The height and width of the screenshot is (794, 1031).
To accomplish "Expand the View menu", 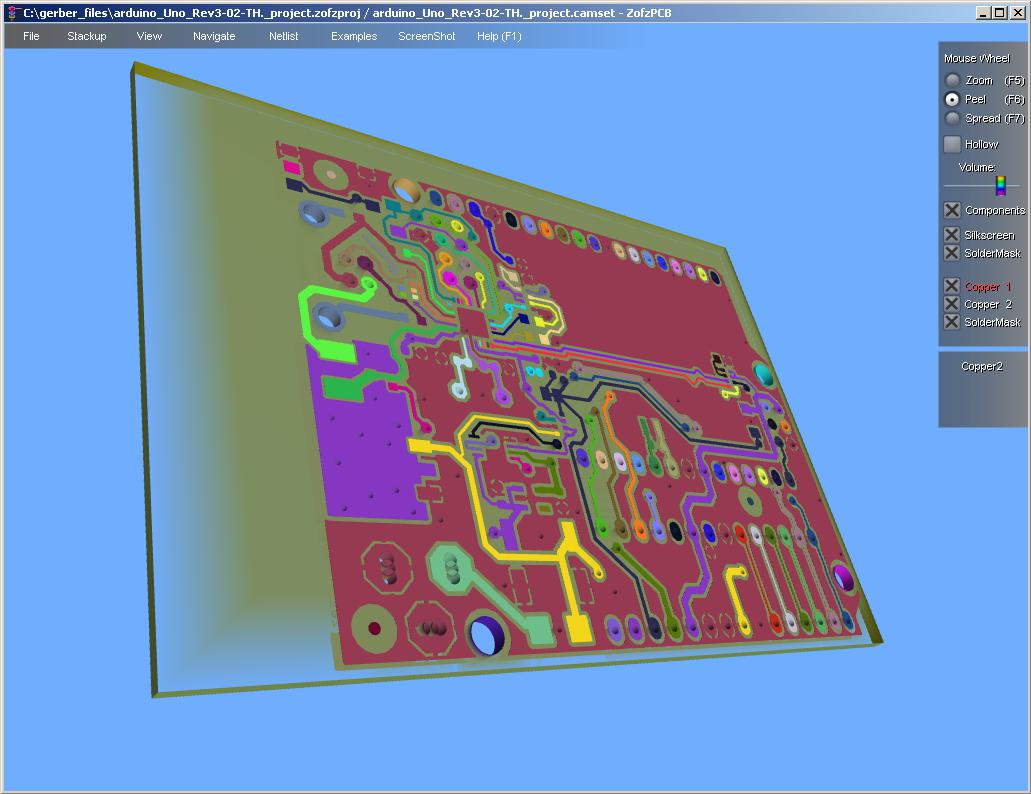I will coord(149,36).
